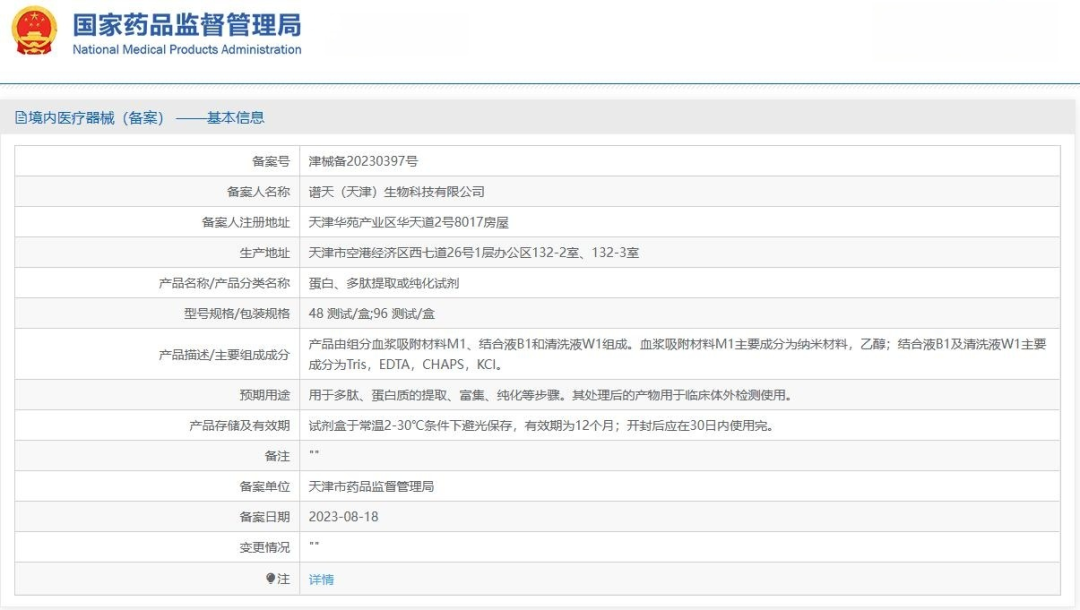Click the company name 谱天(天津)生物科技有限公司

396,191
